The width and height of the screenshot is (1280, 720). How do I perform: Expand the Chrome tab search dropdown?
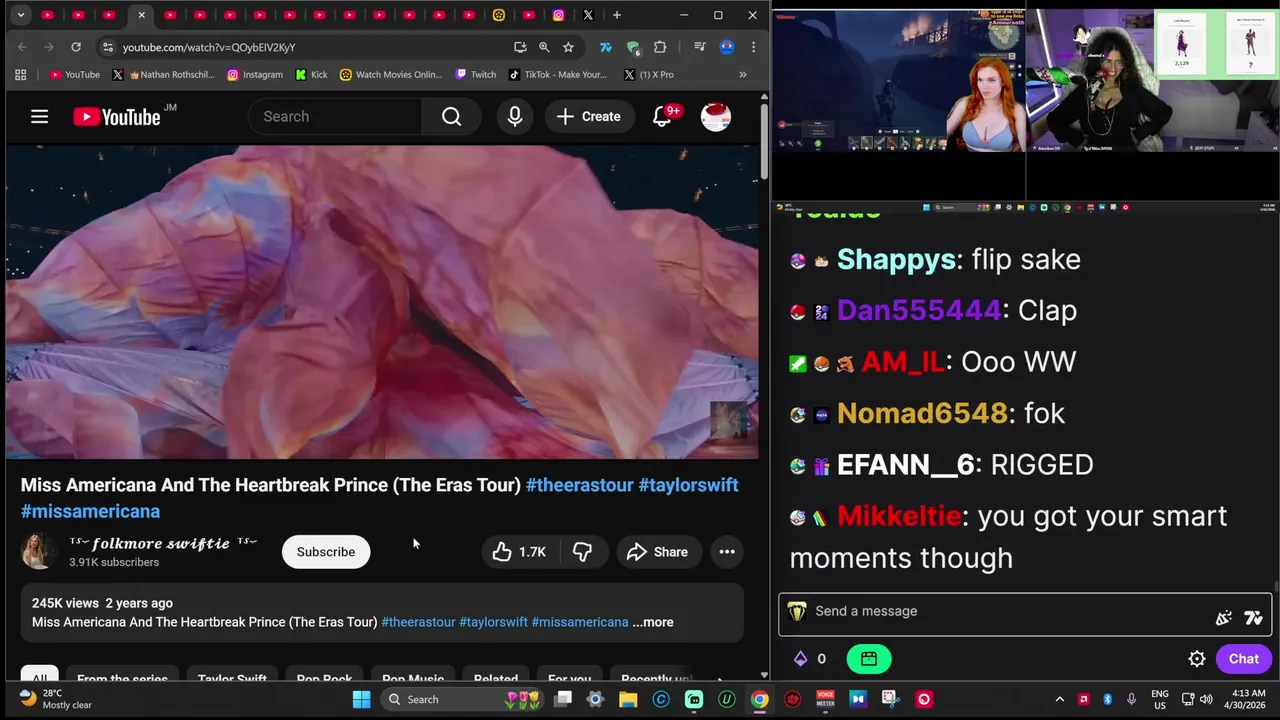pos(22,15)
